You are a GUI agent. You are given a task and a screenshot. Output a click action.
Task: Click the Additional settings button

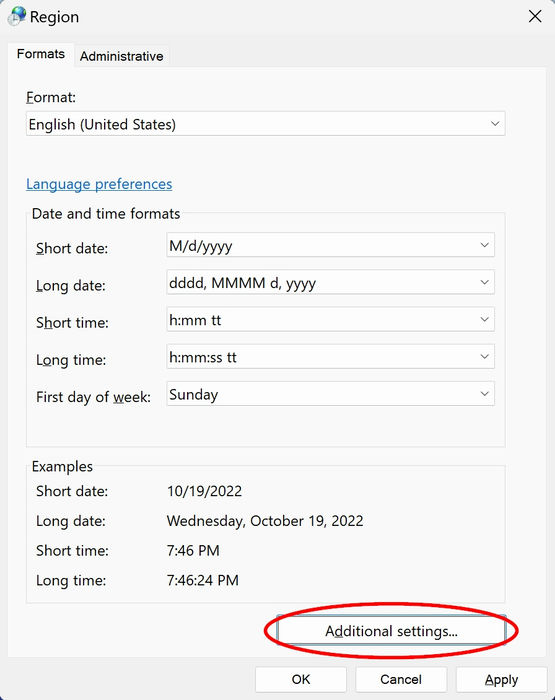(x=391, y=631)
